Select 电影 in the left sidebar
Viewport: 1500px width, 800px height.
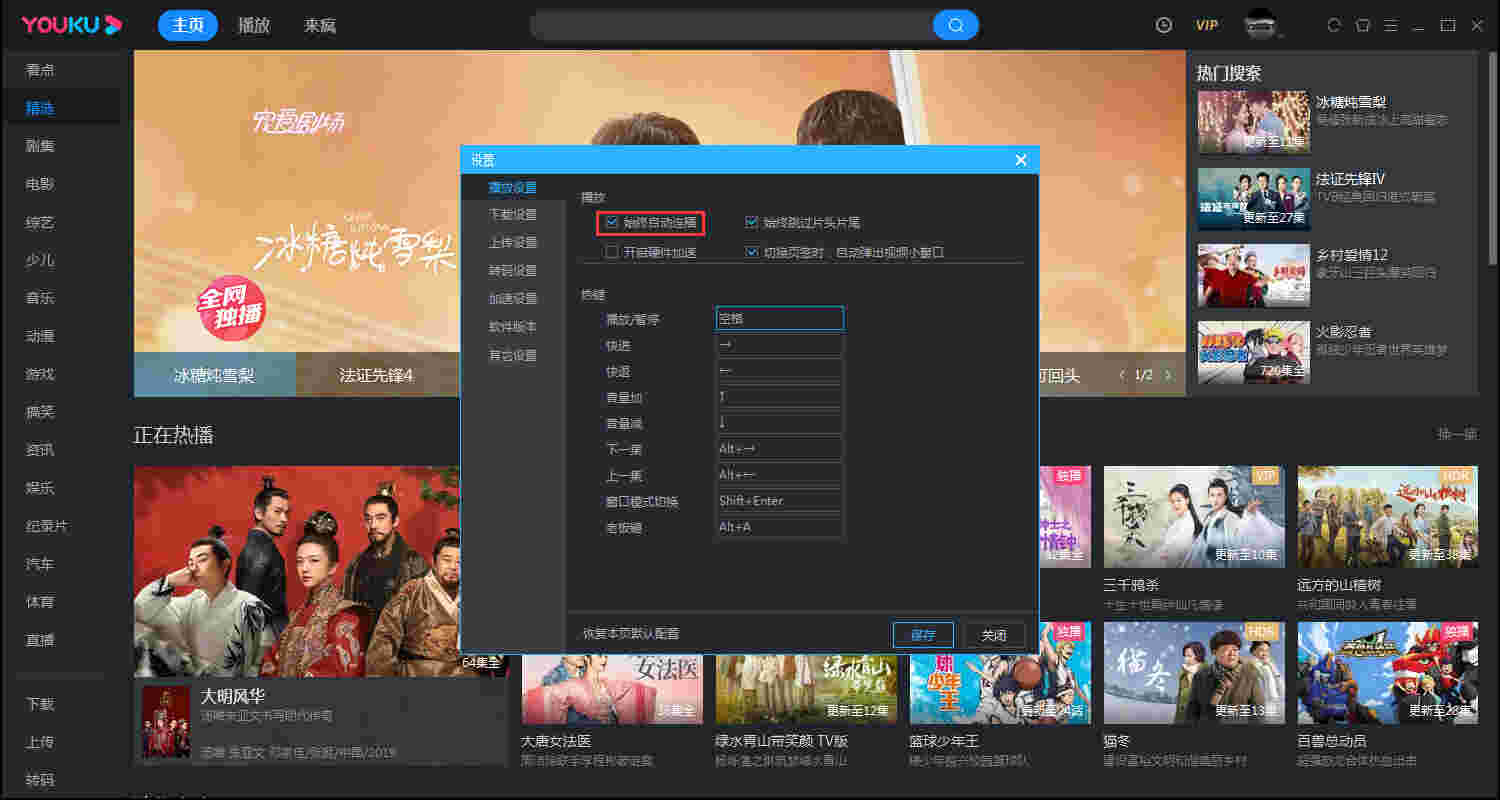(x=40, y=184)
